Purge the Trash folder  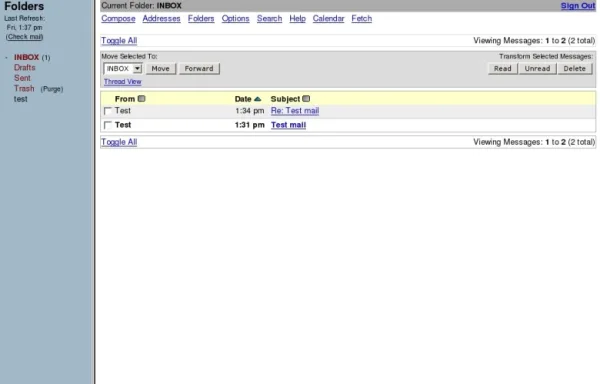[x=52, y=89]
